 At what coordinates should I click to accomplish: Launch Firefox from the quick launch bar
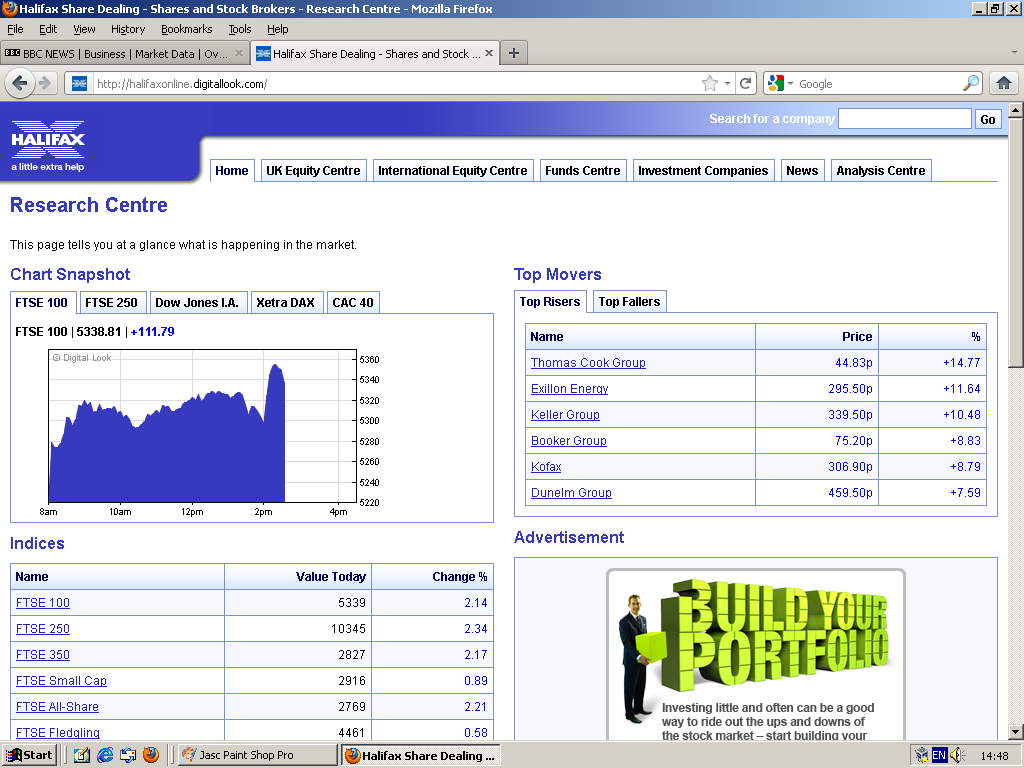tap(151, 755)
